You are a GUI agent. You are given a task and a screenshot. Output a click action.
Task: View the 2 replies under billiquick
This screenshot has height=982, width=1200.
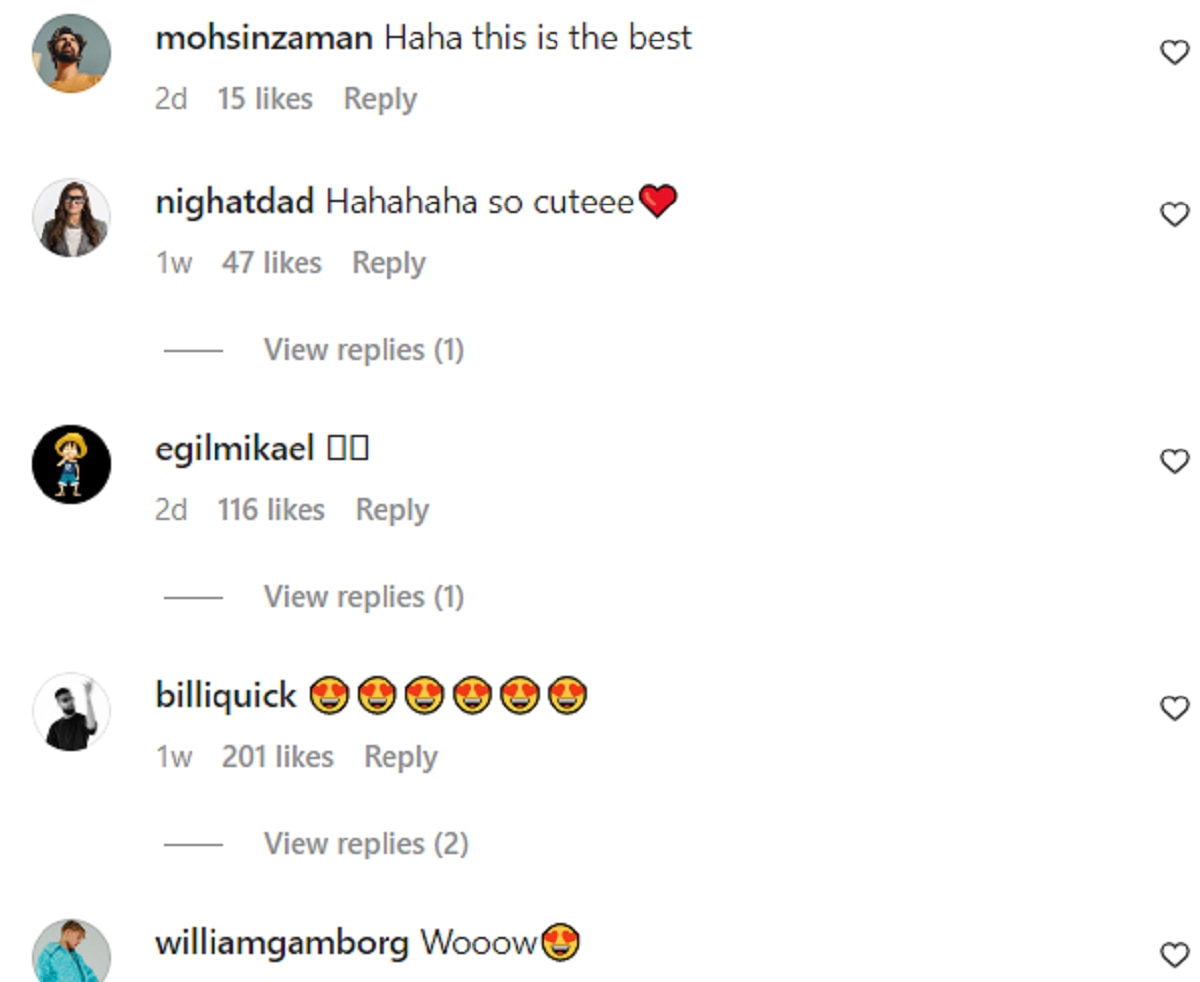[x=366, y=844]
